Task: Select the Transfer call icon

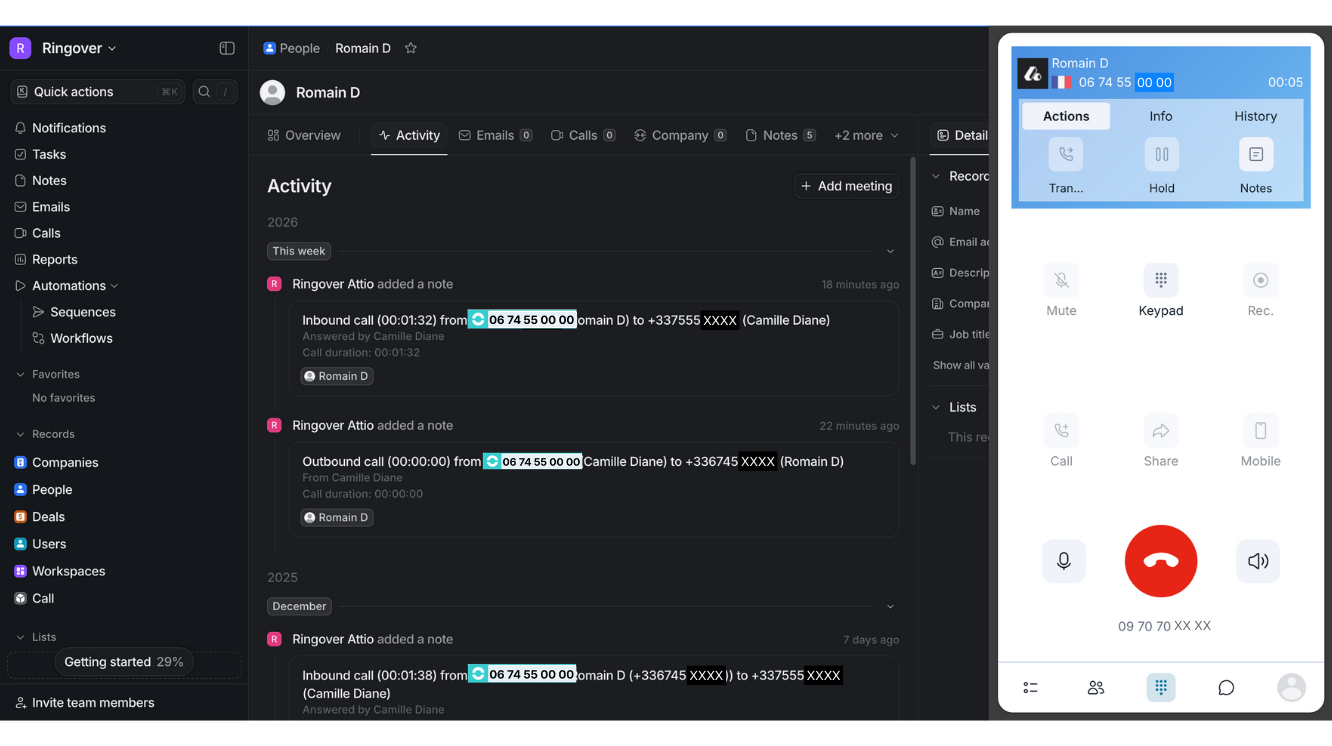Action: point(1065,154)
